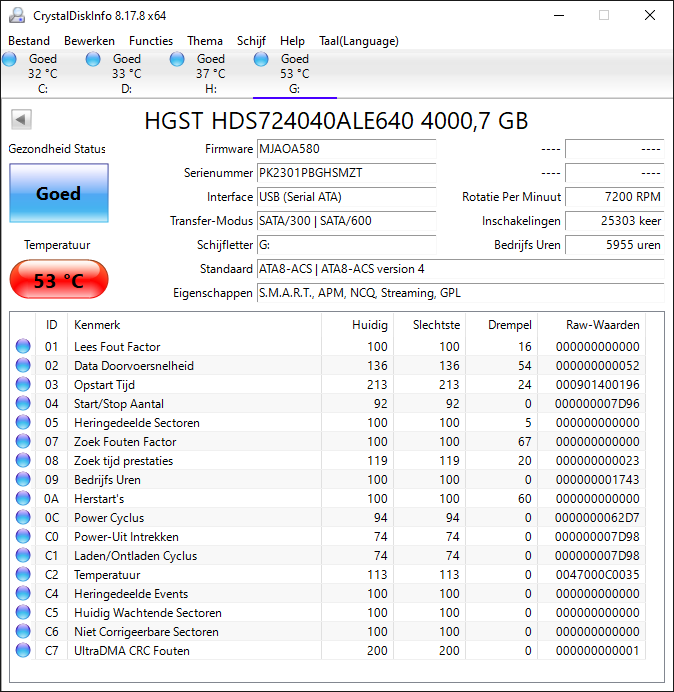Screen dimensions: 674x692
Task: Click status orb of Zoek Fouten Factor row
Action: (23, 441)
